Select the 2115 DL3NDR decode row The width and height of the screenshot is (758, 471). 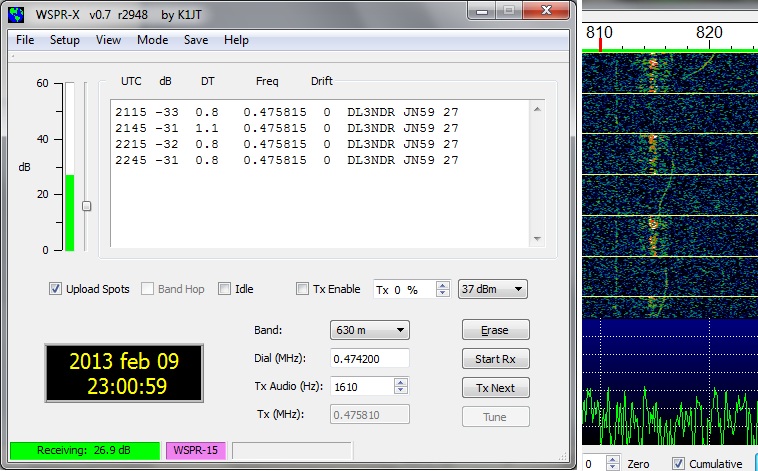[x=287, y=112]
